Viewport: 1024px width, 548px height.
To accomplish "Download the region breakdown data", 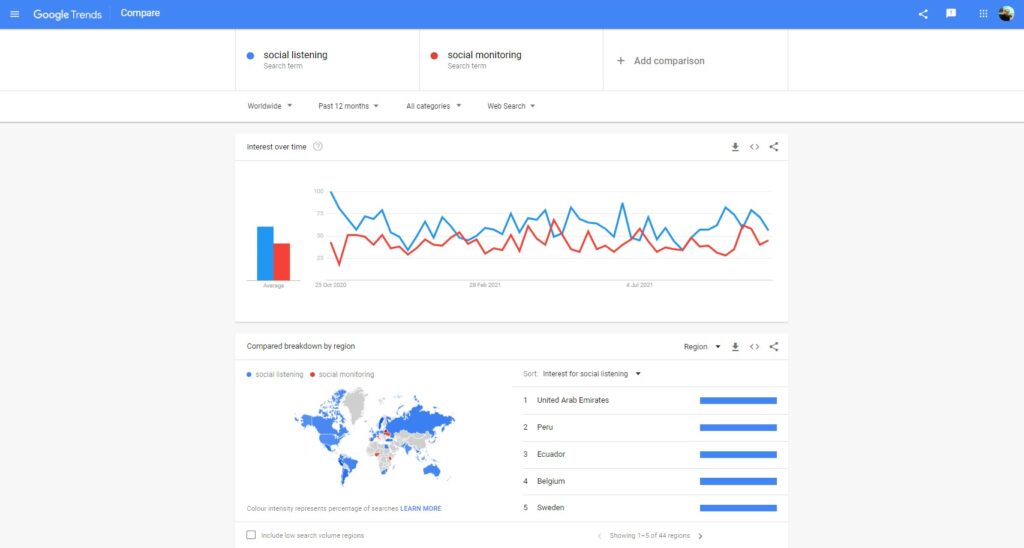I will pos(735,347).
